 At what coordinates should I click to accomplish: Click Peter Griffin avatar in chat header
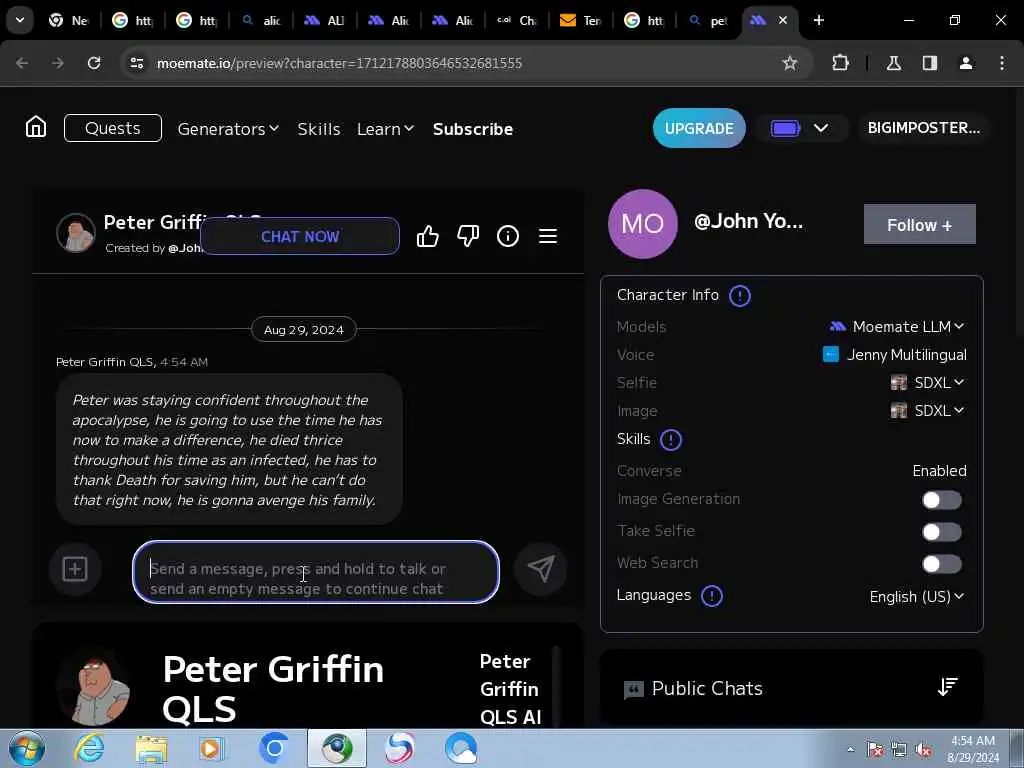click(x=76, y=232)
